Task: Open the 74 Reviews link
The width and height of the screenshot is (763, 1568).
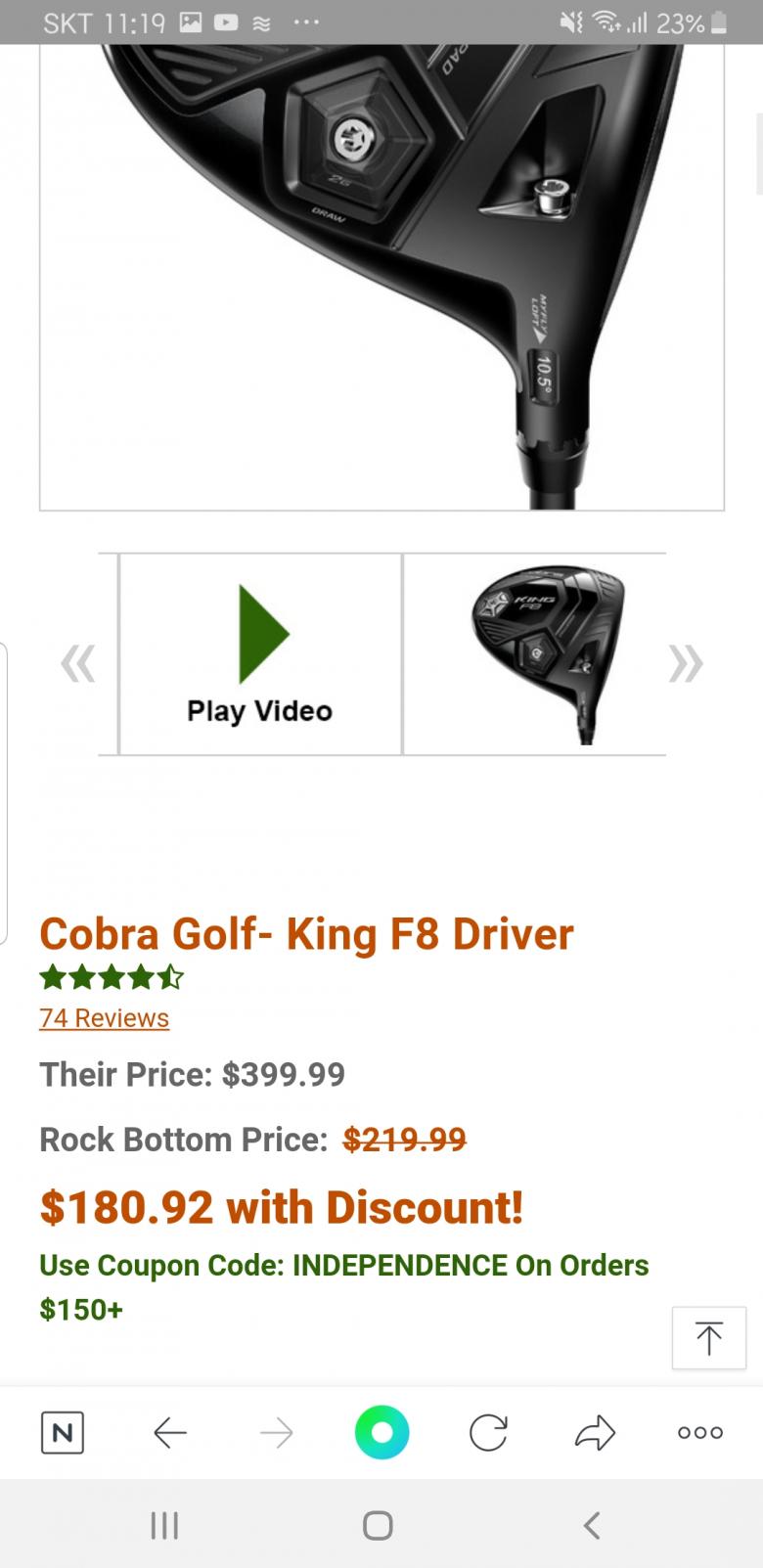Action: [x=104, y=1018]
